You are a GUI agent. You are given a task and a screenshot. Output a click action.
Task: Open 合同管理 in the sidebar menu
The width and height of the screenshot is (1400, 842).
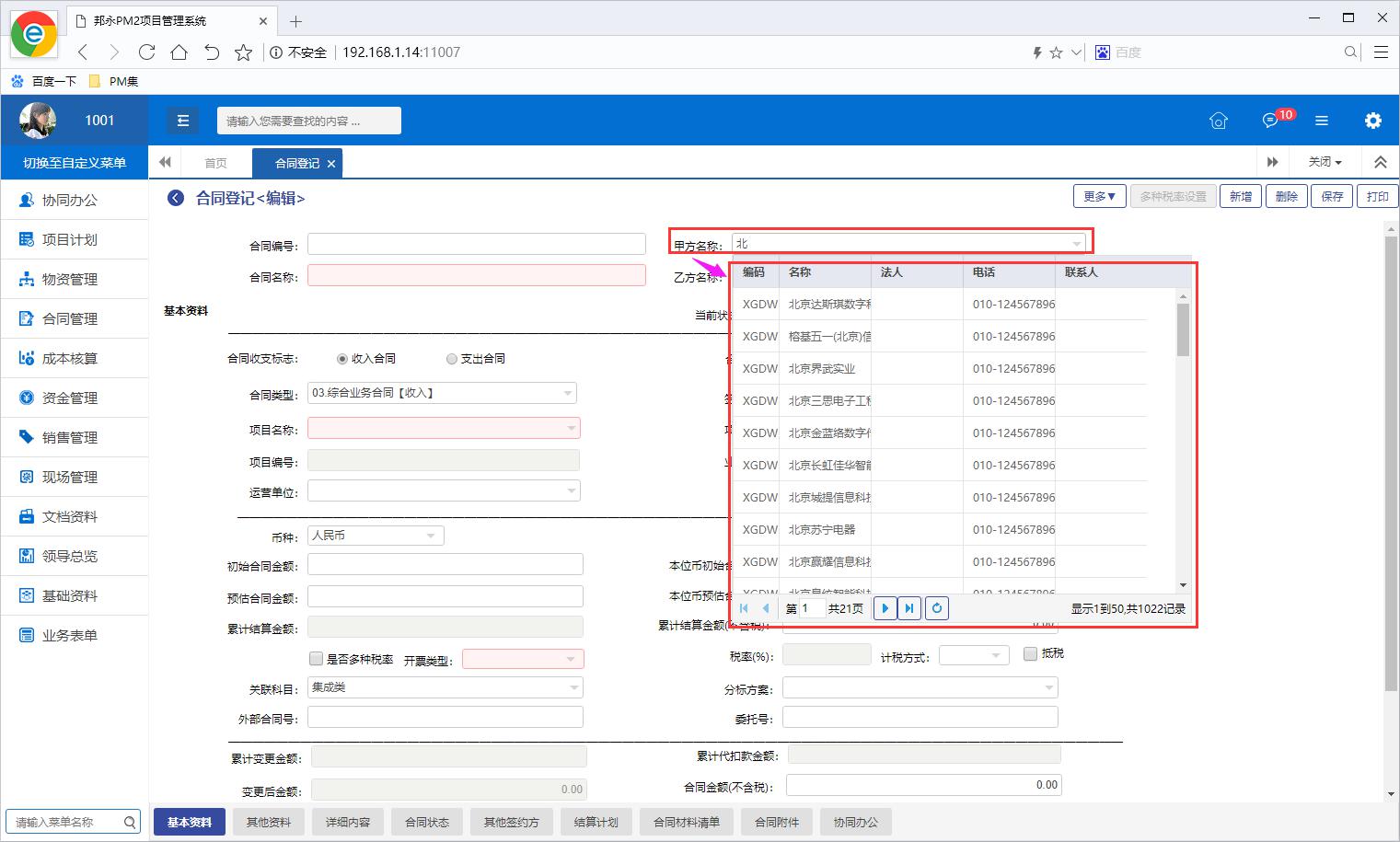(70, 318)
